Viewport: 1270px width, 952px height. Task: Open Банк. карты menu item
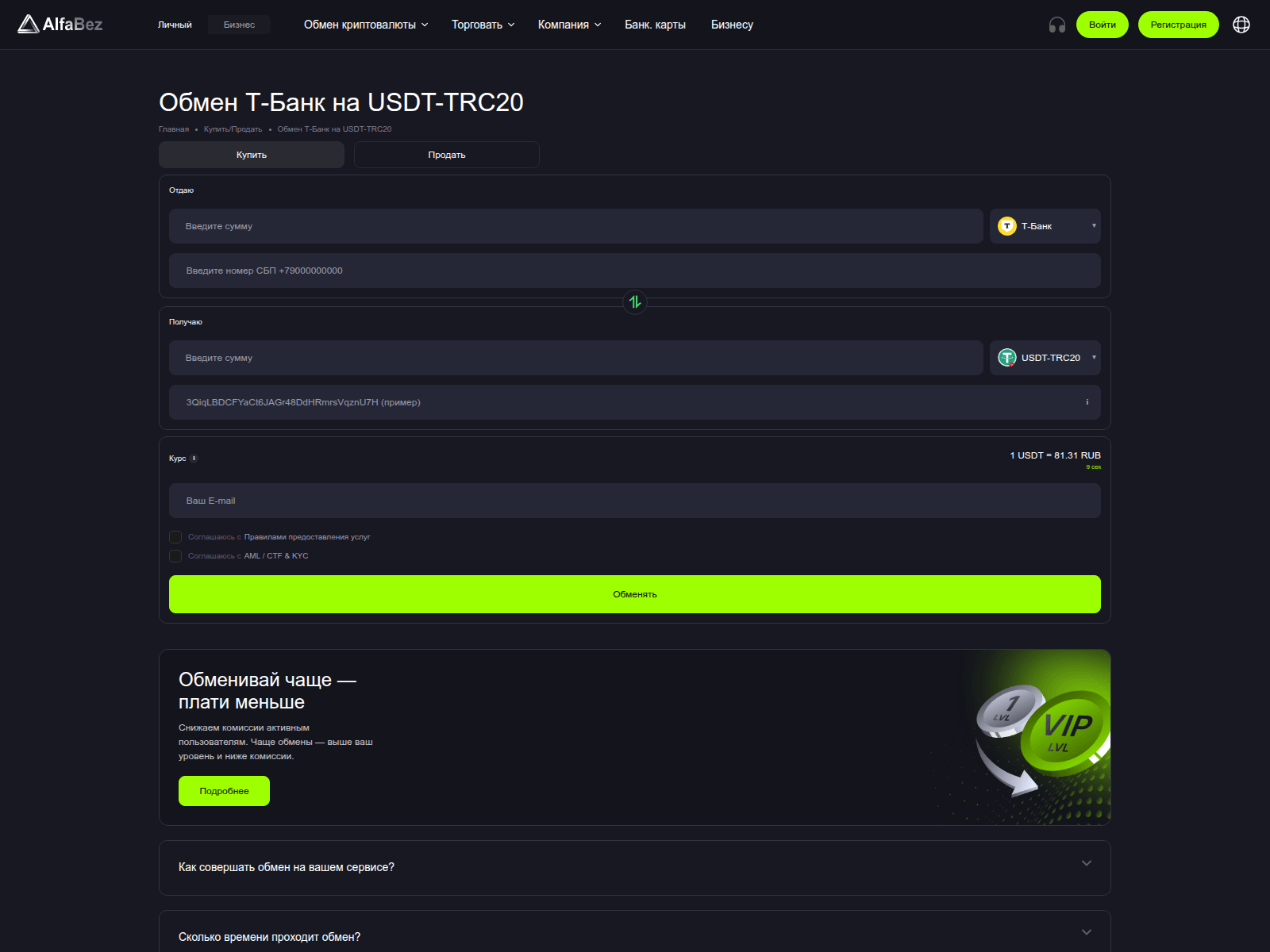655,25
